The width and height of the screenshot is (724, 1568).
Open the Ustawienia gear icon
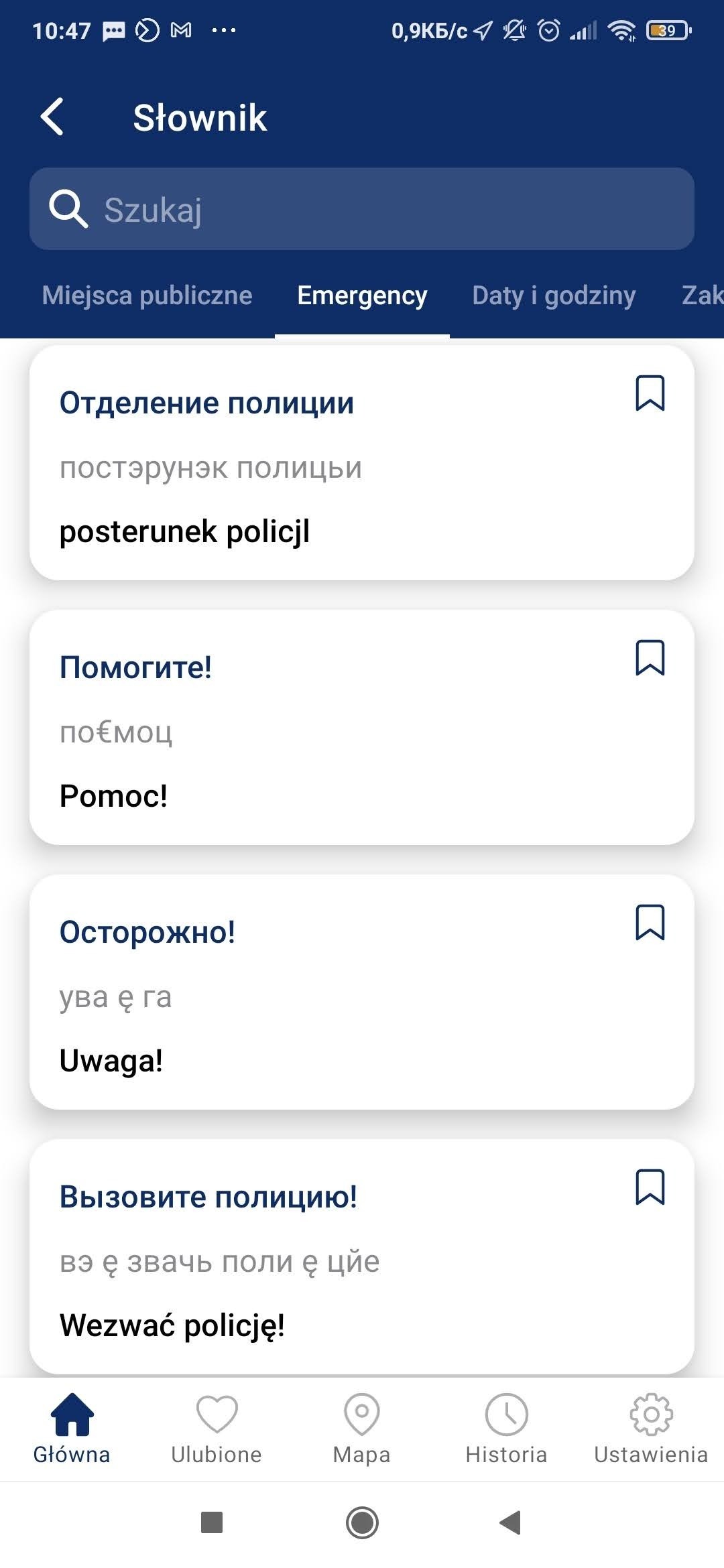coord(651,1416)
